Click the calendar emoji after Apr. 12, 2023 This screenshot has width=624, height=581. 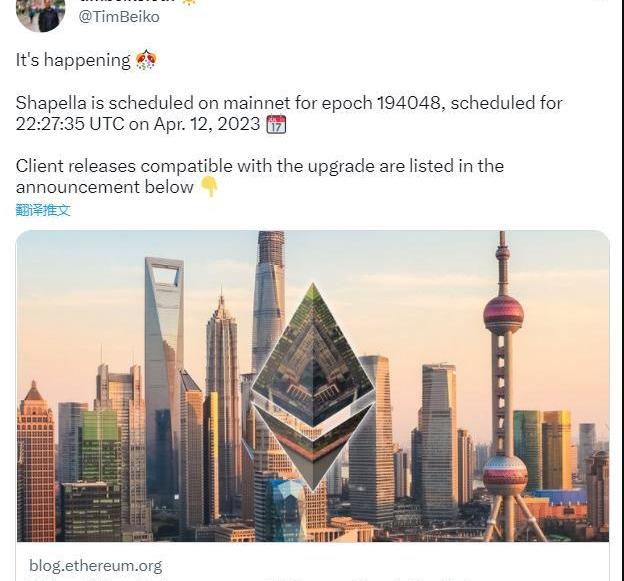[x=276, y=124]
